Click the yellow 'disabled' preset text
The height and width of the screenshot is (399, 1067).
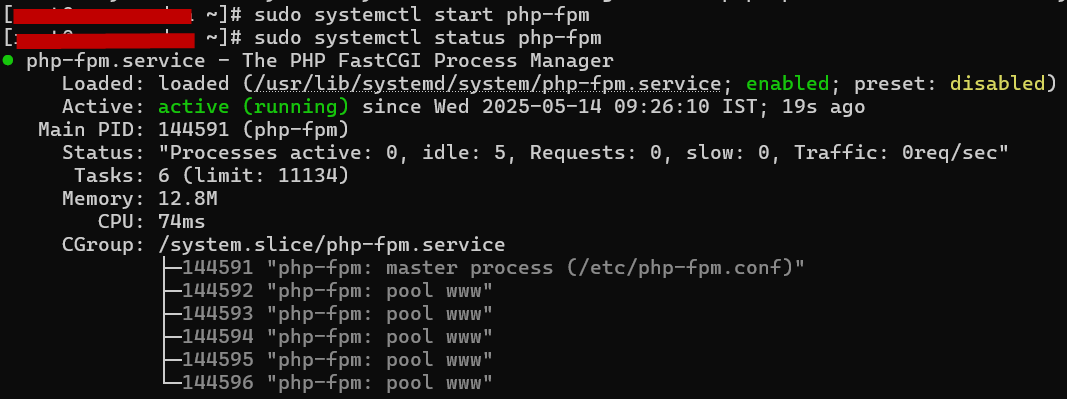pos(997,84)
